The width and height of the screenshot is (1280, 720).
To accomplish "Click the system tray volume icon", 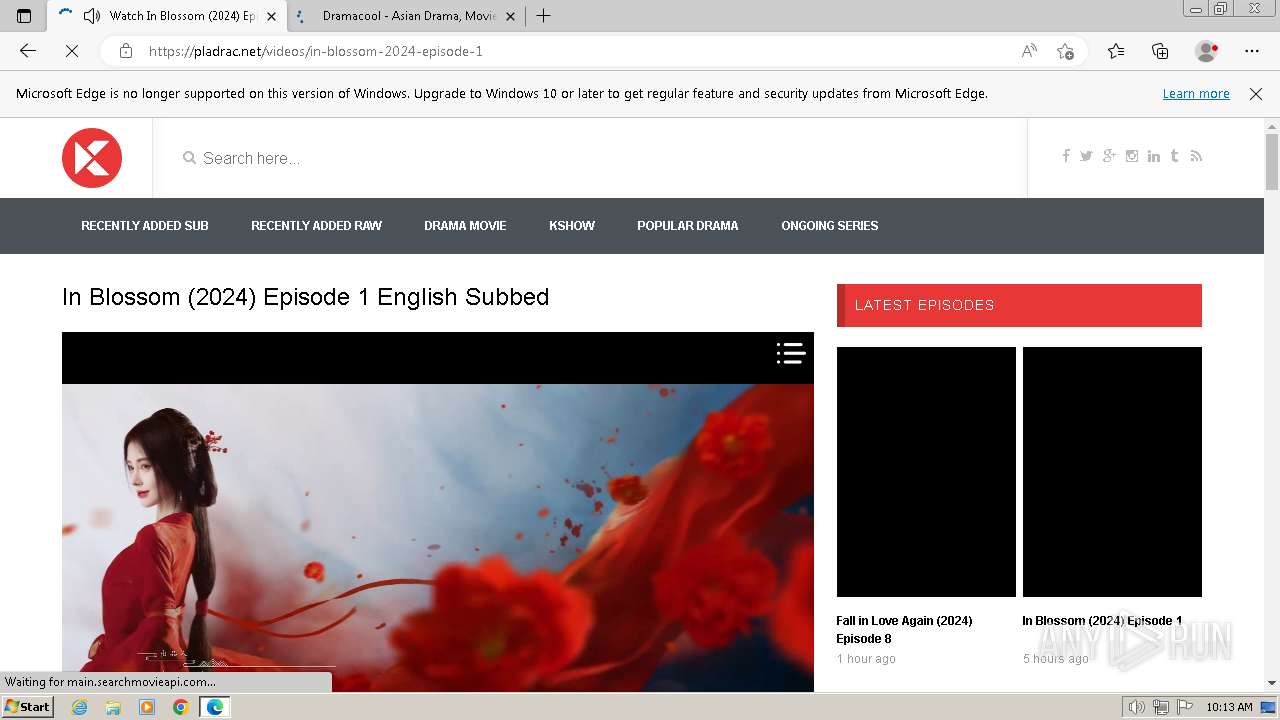I will 1136,707.
